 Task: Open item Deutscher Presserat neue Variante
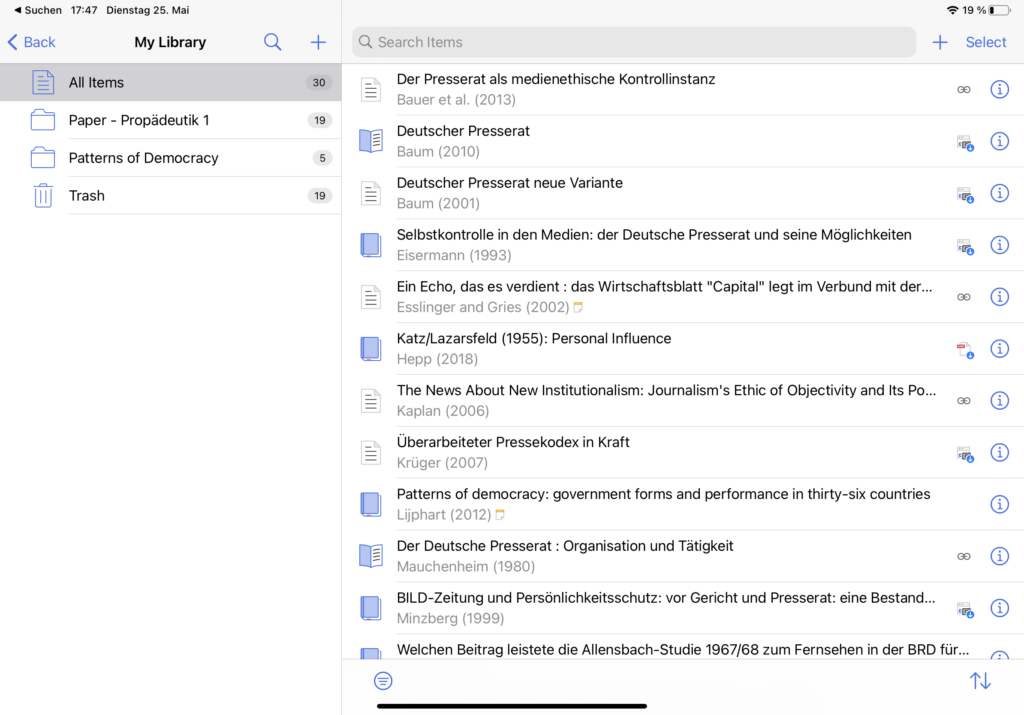click(x=682, y=193)
